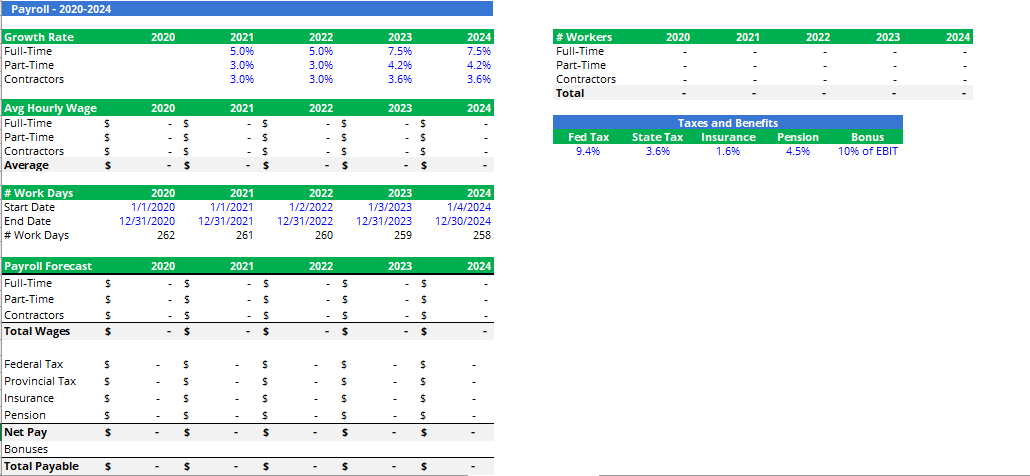
Task: Click the work days value 261
Action: pyautogui.click(x=245, y=235)
